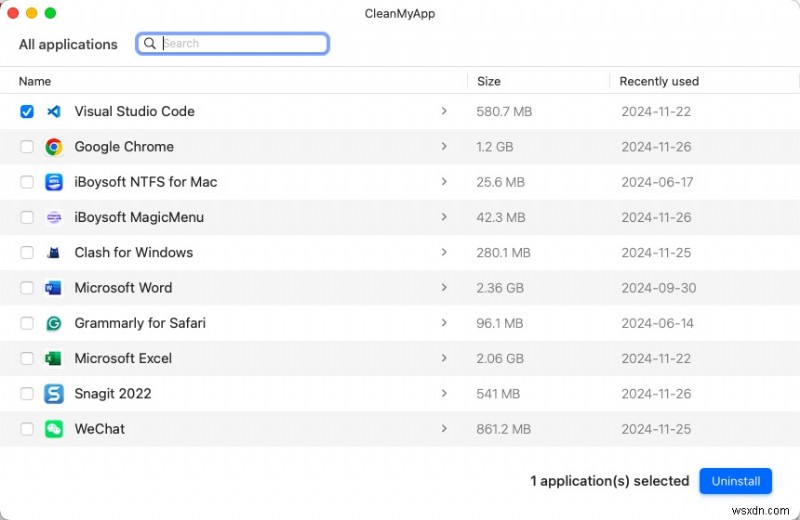The height and width of the screenshot is (520, 800).
Task: Click the iBoysoft MagicMenu icon
Action: tap(54, 217)
